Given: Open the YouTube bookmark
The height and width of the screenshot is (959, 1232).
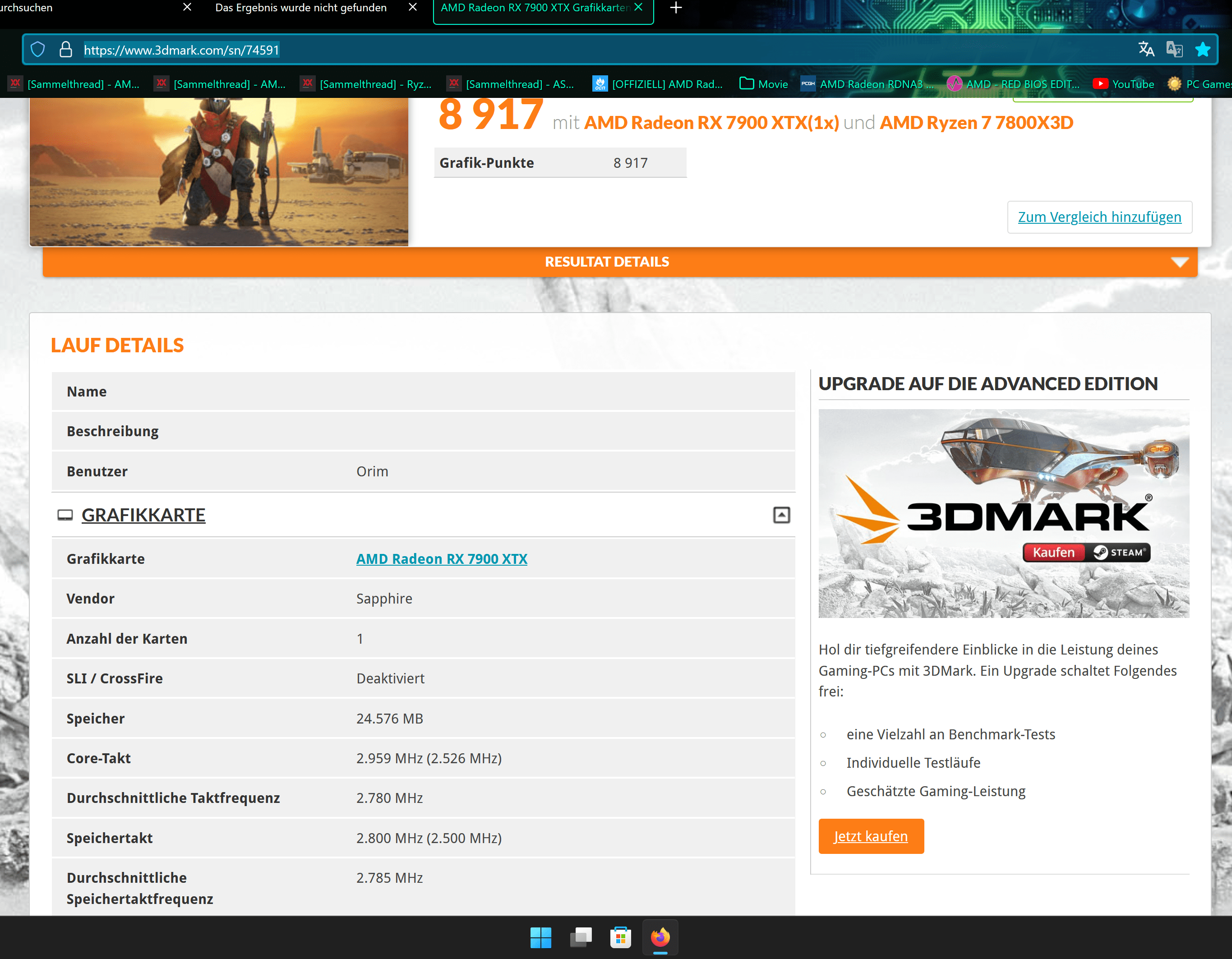Looking at the screenshot, I should point(1123,84).
